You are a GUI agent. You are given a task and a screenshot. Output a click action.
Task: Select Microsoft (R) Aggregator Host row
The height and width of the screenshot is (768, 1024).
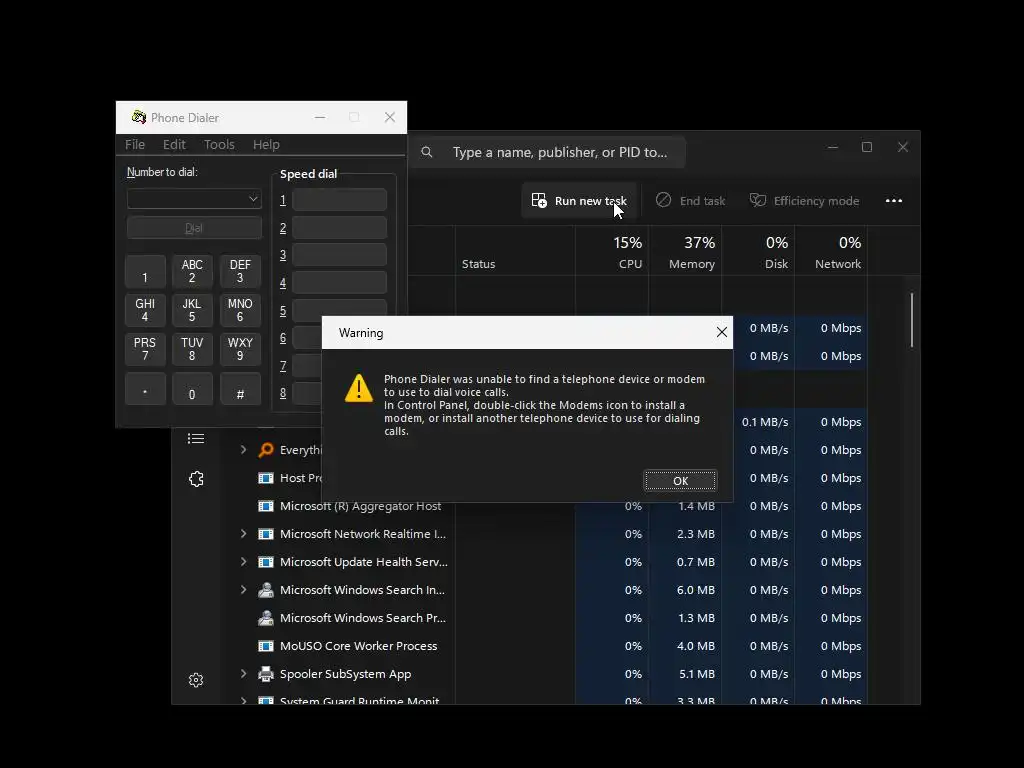click(x=547, y=507)
